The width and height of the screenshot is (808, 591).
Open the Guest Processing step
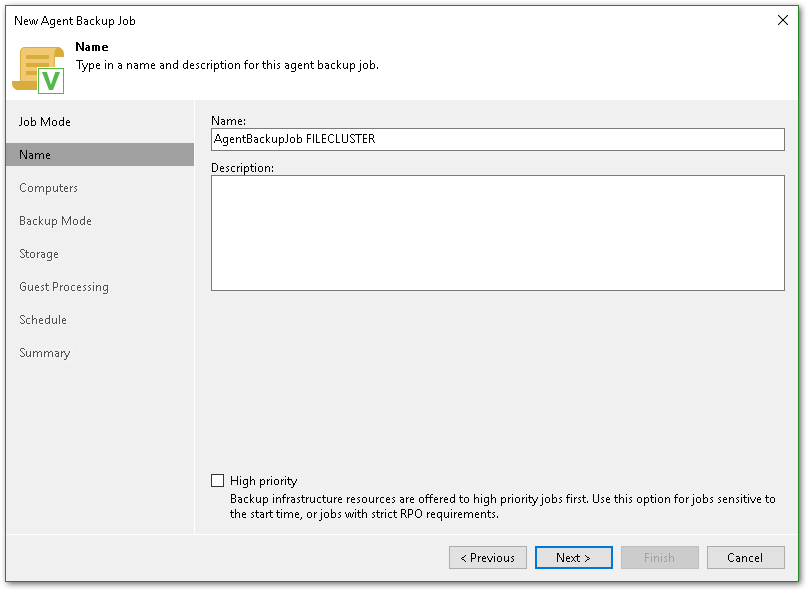(64, 287)
